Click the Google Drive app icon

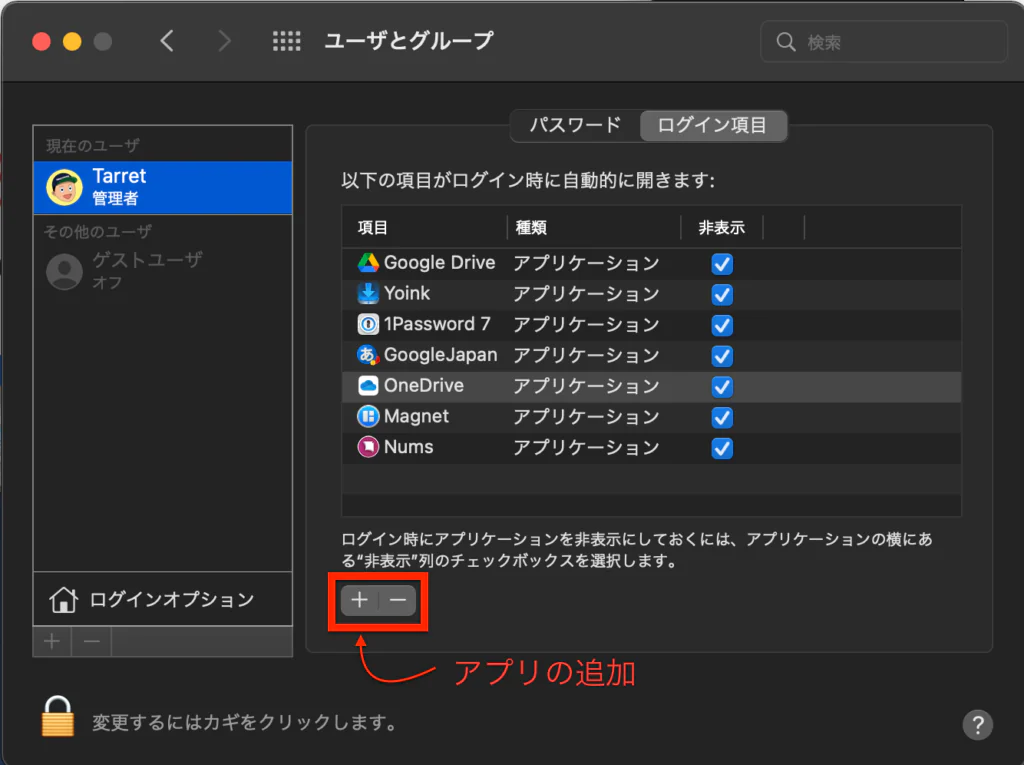click(368, 263)
